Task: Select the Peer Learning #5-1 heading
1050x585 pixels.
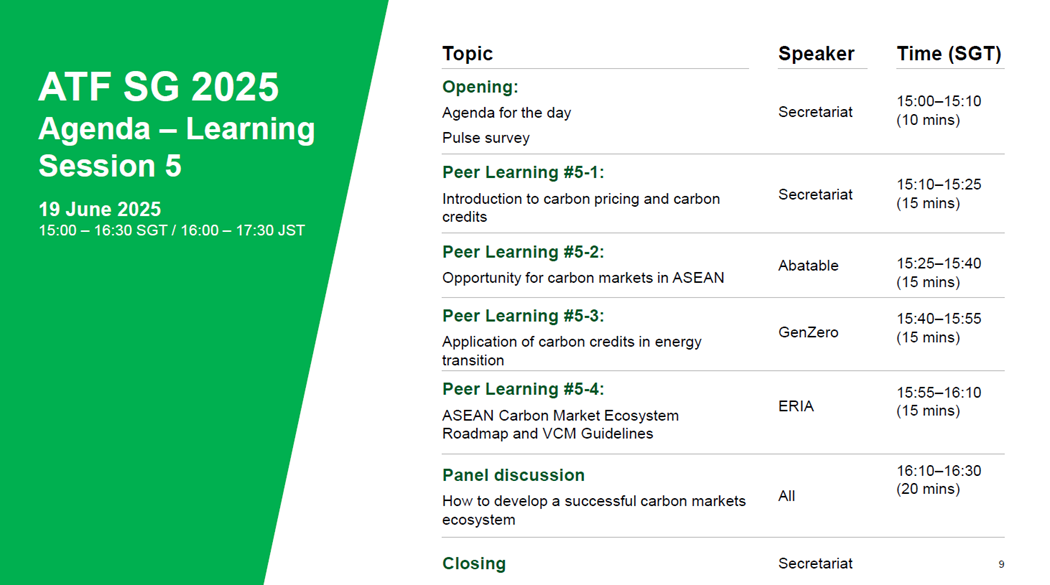Action: tap(523, 173)
